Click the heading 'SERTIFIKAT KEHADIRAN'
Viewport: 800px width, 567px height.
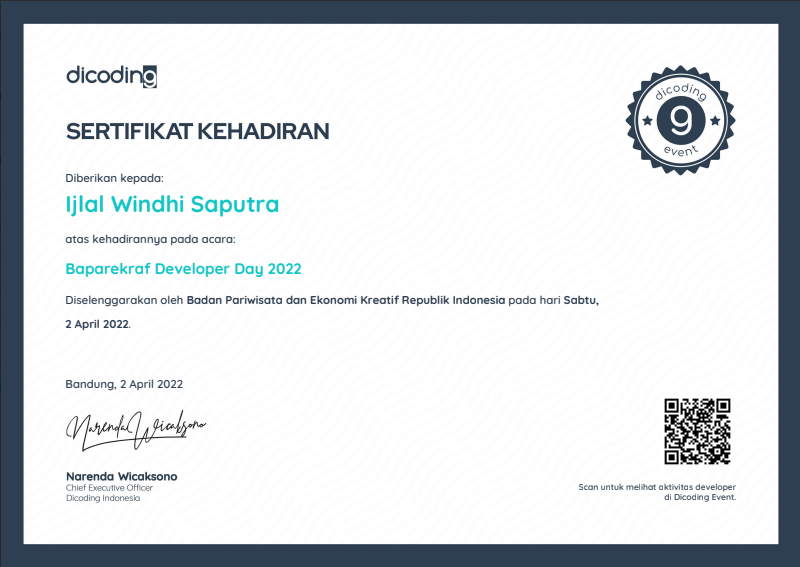pyautogui.click(x=197, y=132)
